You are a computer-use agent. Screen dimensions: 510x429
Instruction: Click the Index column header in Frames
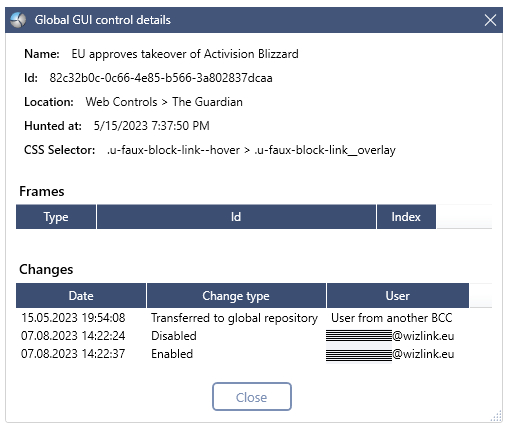click(406, 217)
